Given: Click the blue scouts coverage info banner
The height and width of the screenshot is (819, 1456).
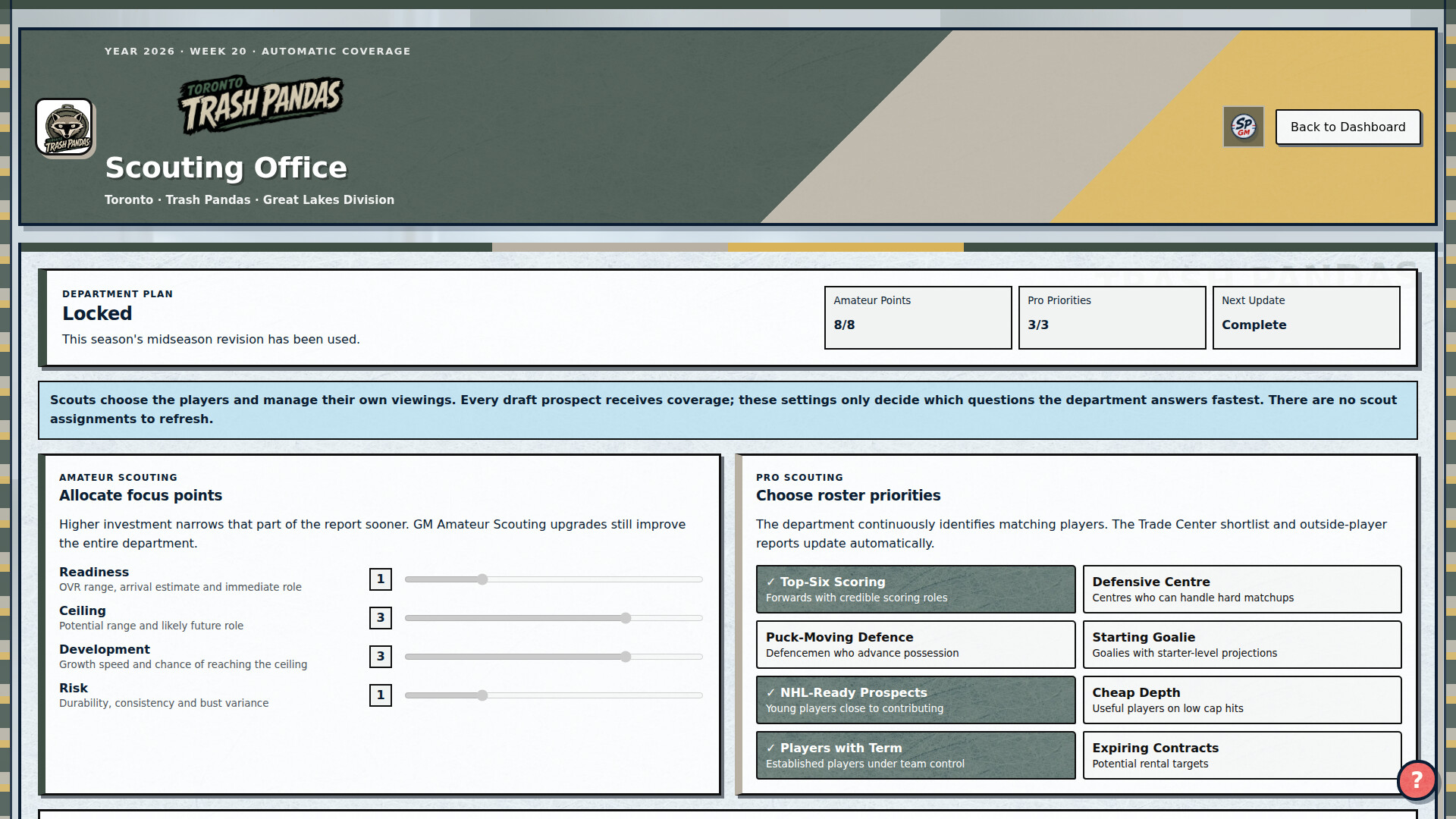Looking at the screenshot, I should [x=727, y=409].
